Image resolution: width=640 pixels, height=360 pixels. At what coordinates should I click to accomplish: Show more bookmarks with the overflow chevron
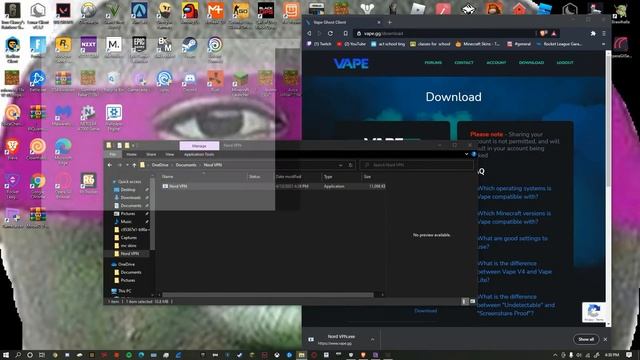click(603, 44)
